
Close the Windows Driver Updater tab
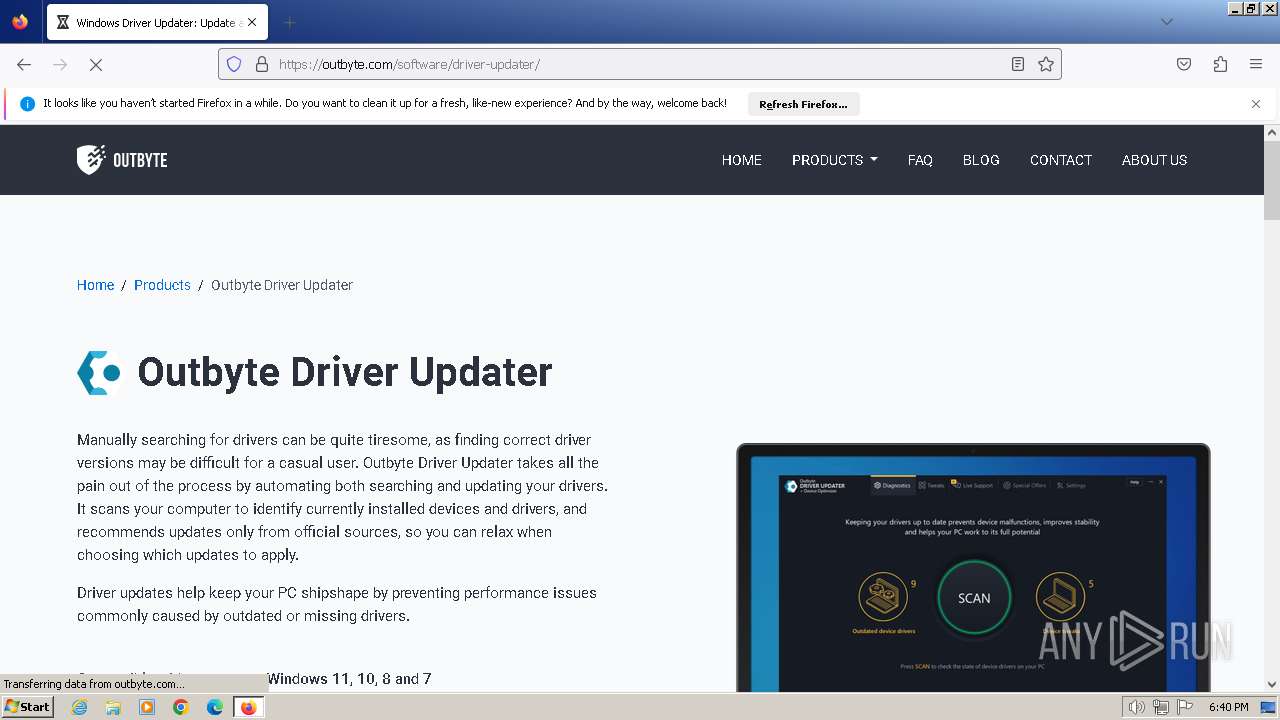[252, 22]
